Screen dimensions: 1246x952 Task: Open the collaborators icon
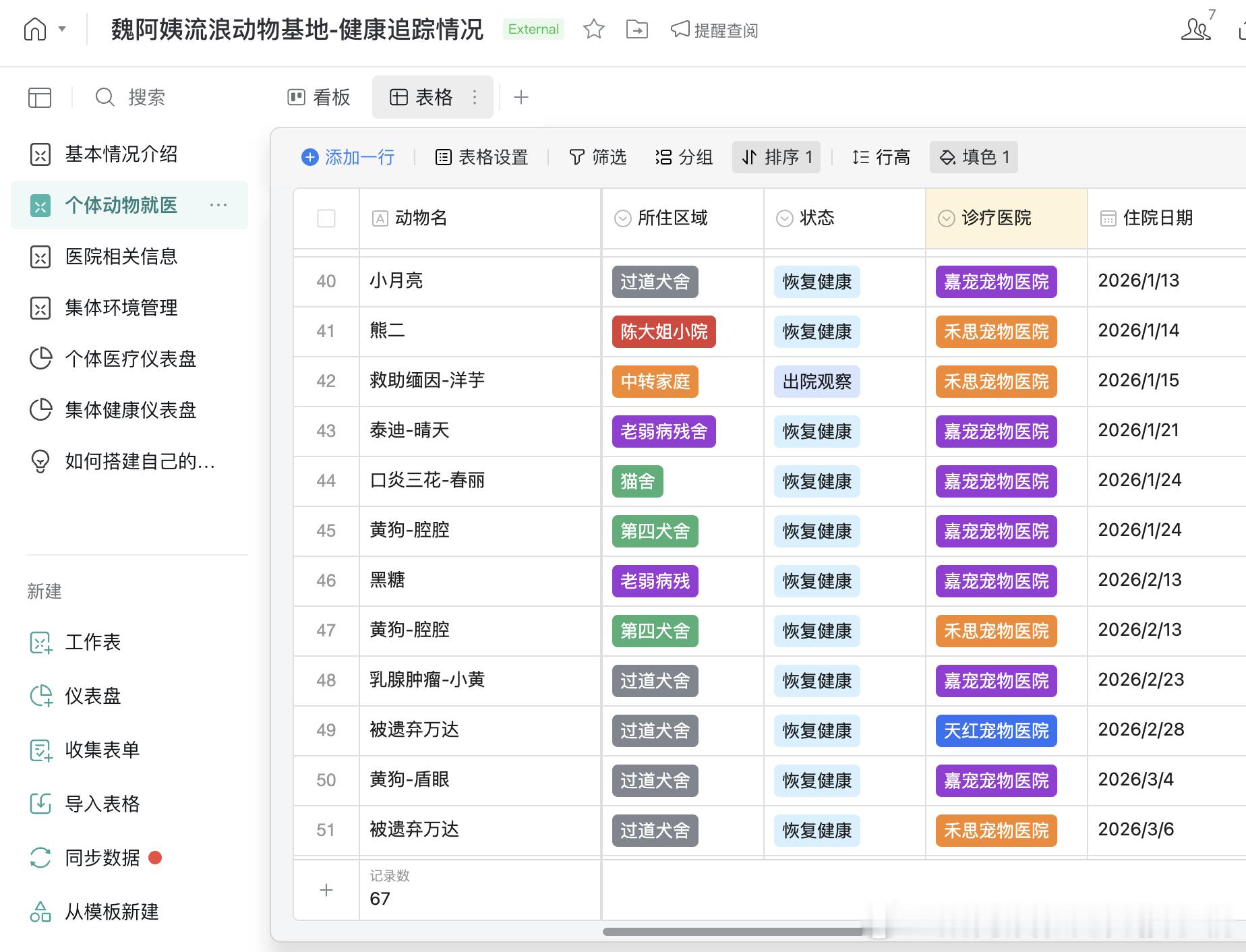(x=1196, y=28)
